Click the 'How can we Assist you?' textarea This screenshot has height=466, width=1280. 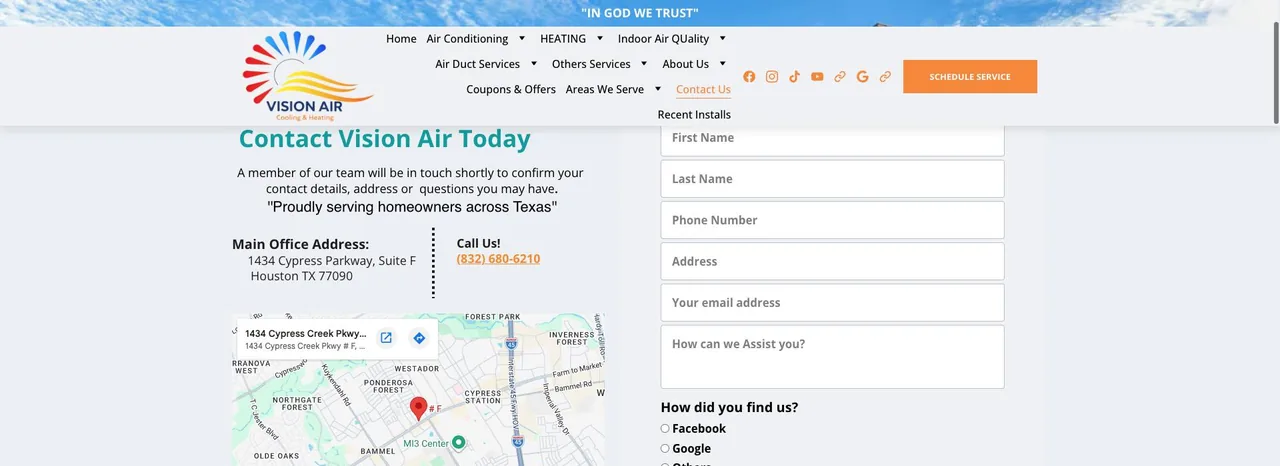pyautogui.click(x=832, y=356)
